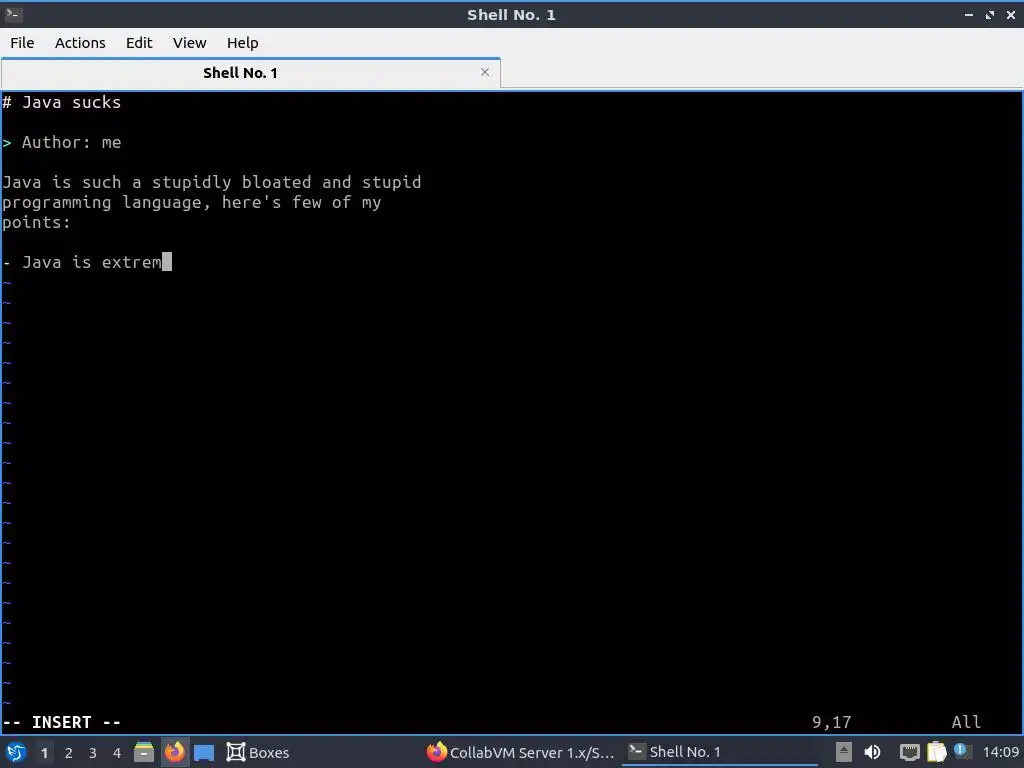Open the Actions menu
This screenshot has width=1024, height=768.
pos(80,43)
